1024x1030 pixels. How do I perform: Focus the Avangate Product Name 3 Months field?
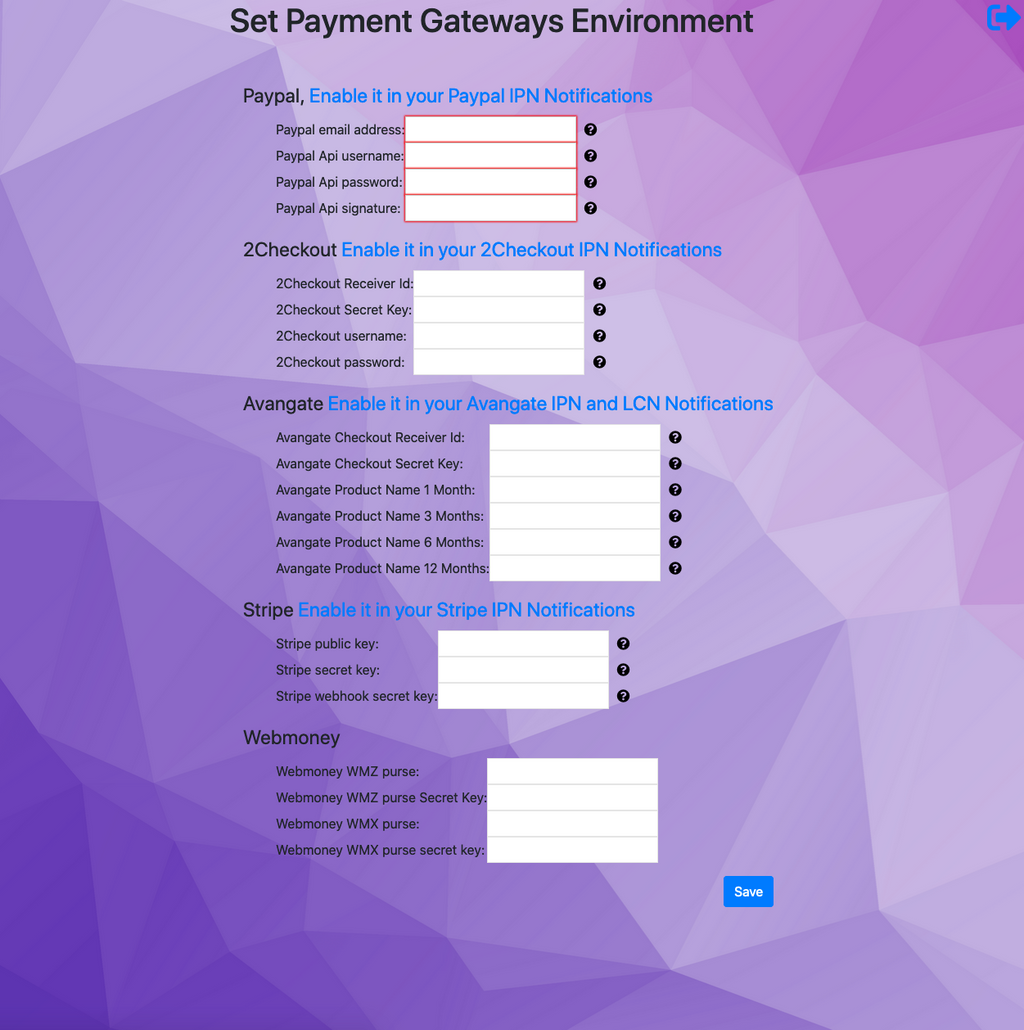pyautogui.click(x=575, y=516)
